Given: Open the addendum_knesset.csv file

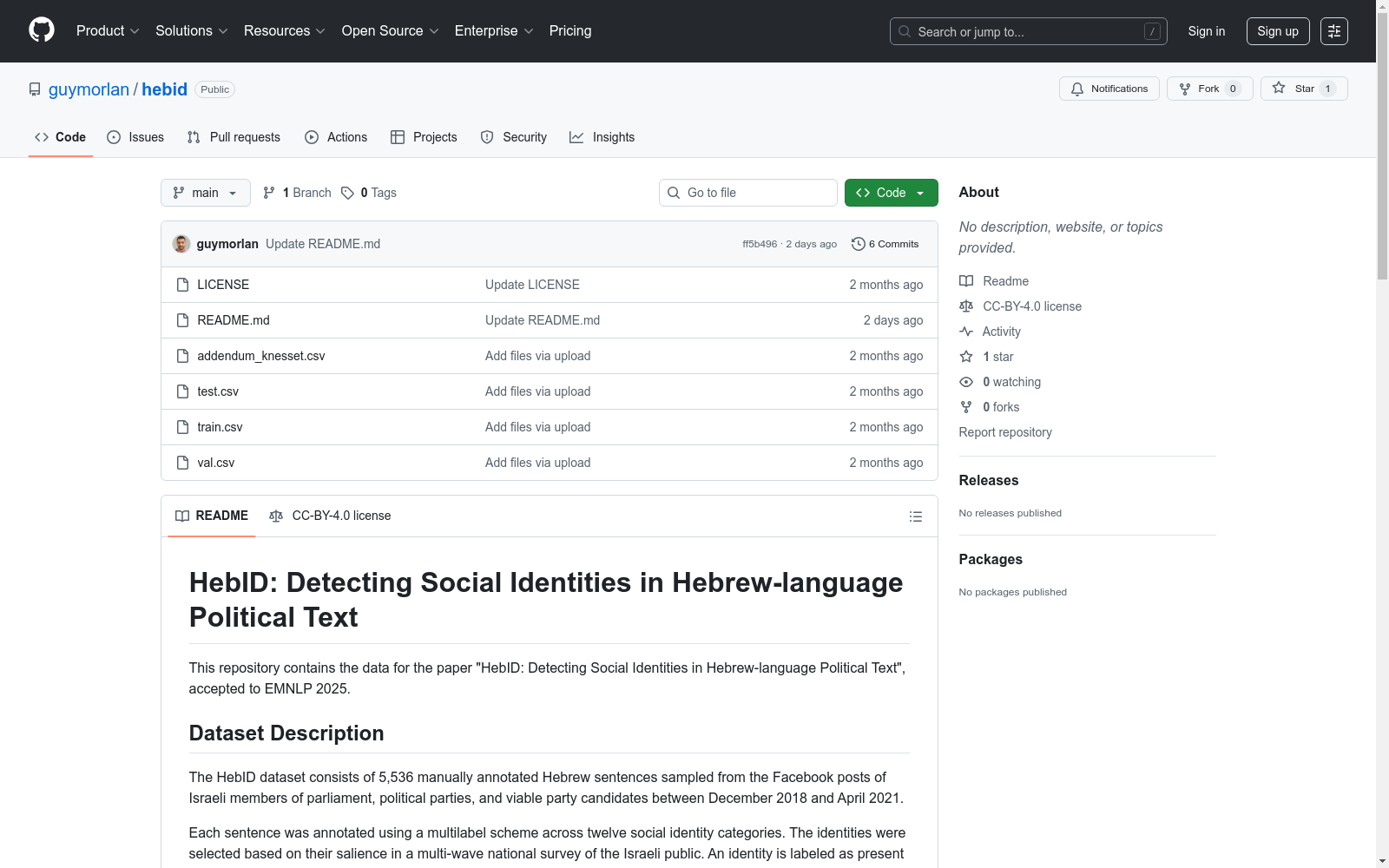Looking at the screenshot, I should [x=261, y=356].
